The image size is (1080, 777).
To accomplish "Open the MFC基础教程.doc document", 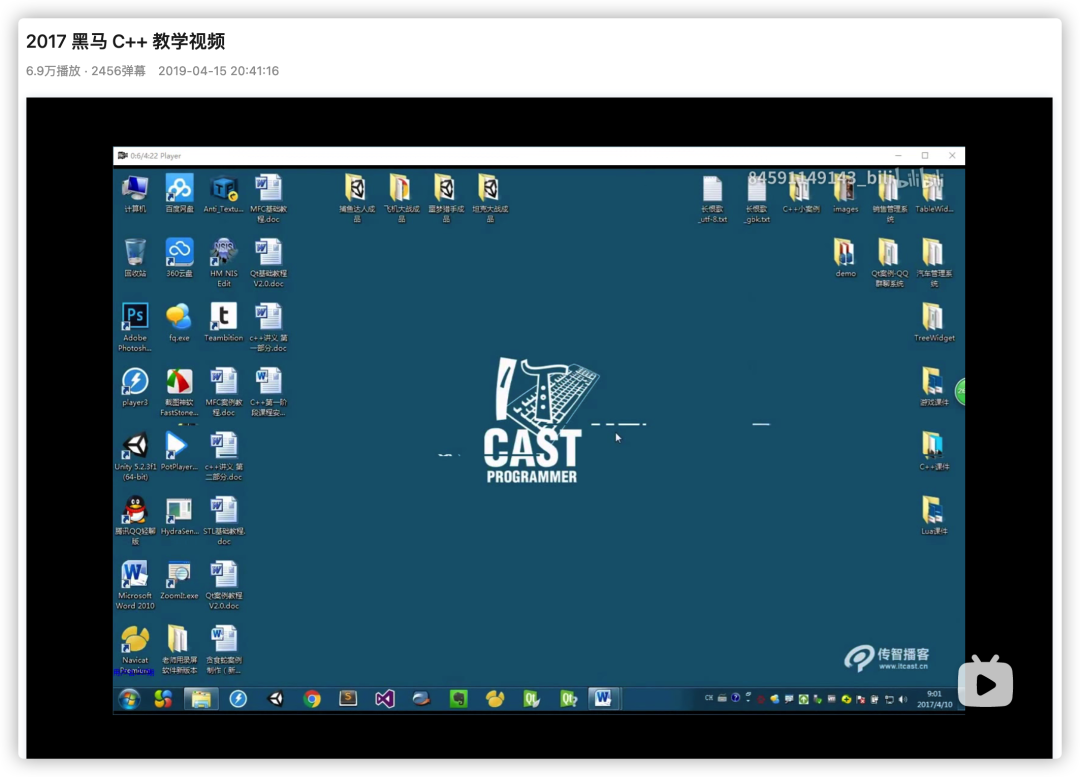I will (x=268, y=190).
